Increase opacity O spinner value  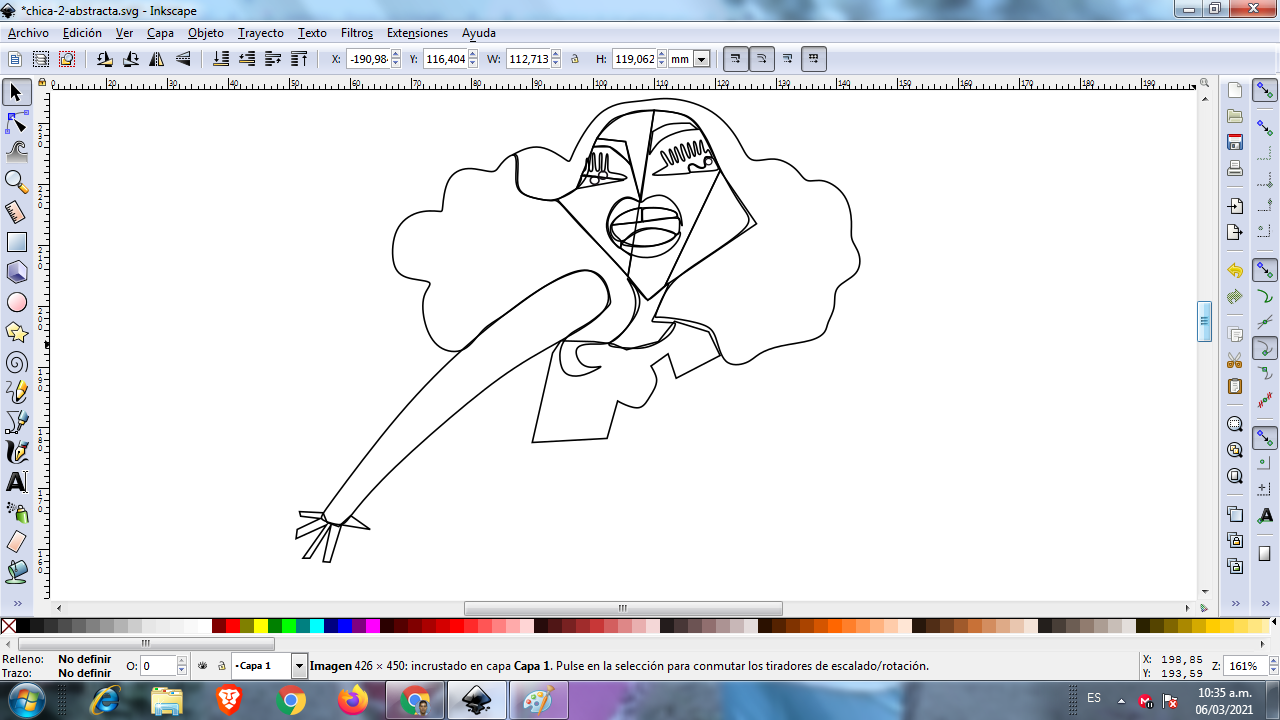point(182,661)
